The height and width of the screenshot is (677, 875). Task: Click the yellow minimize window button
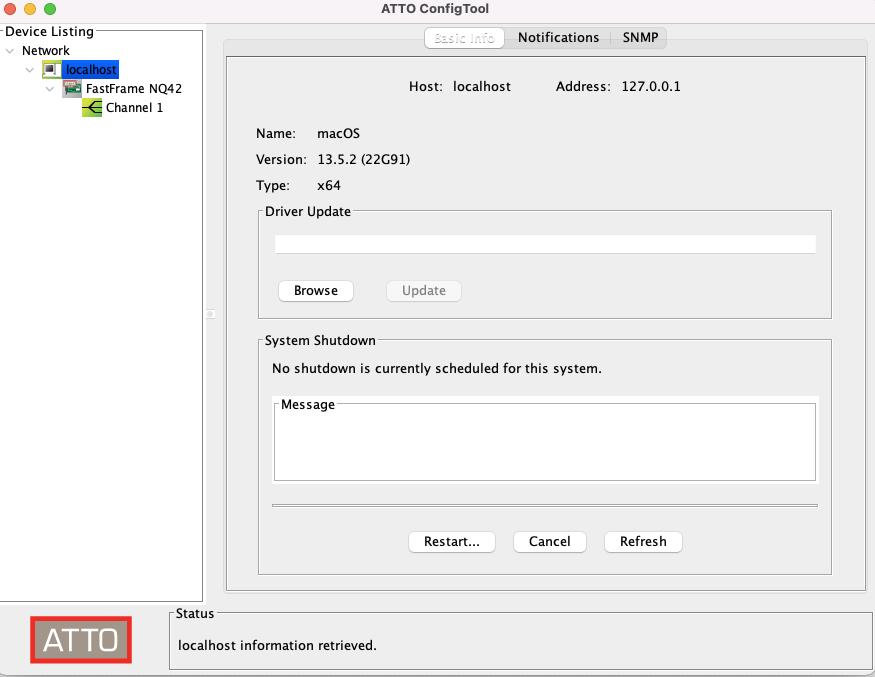[30, 9]
